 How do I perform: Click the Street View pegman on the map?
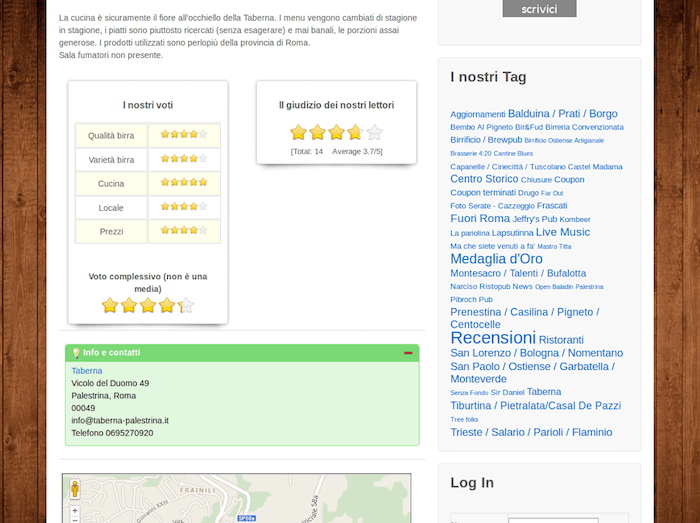click(x=75, y=489)
